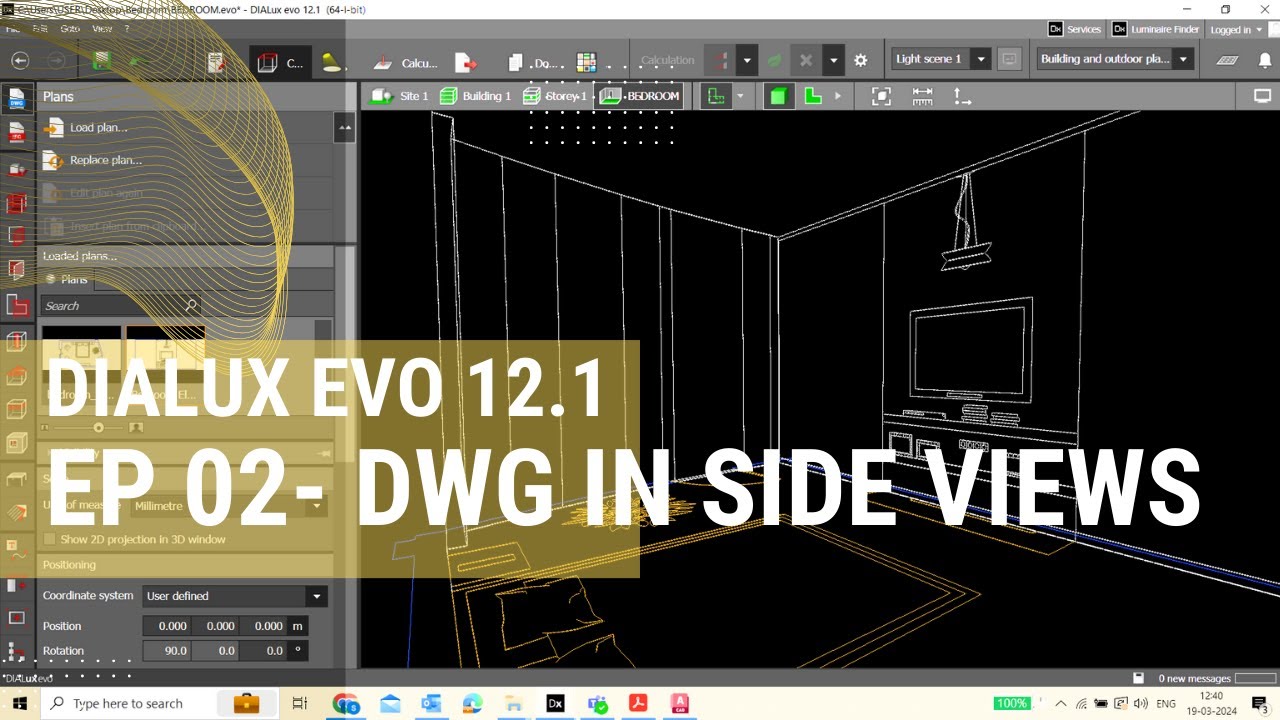1280x720 pixels.
Task: Expand the layout view dropdown arrow
Action: [740, 97]
